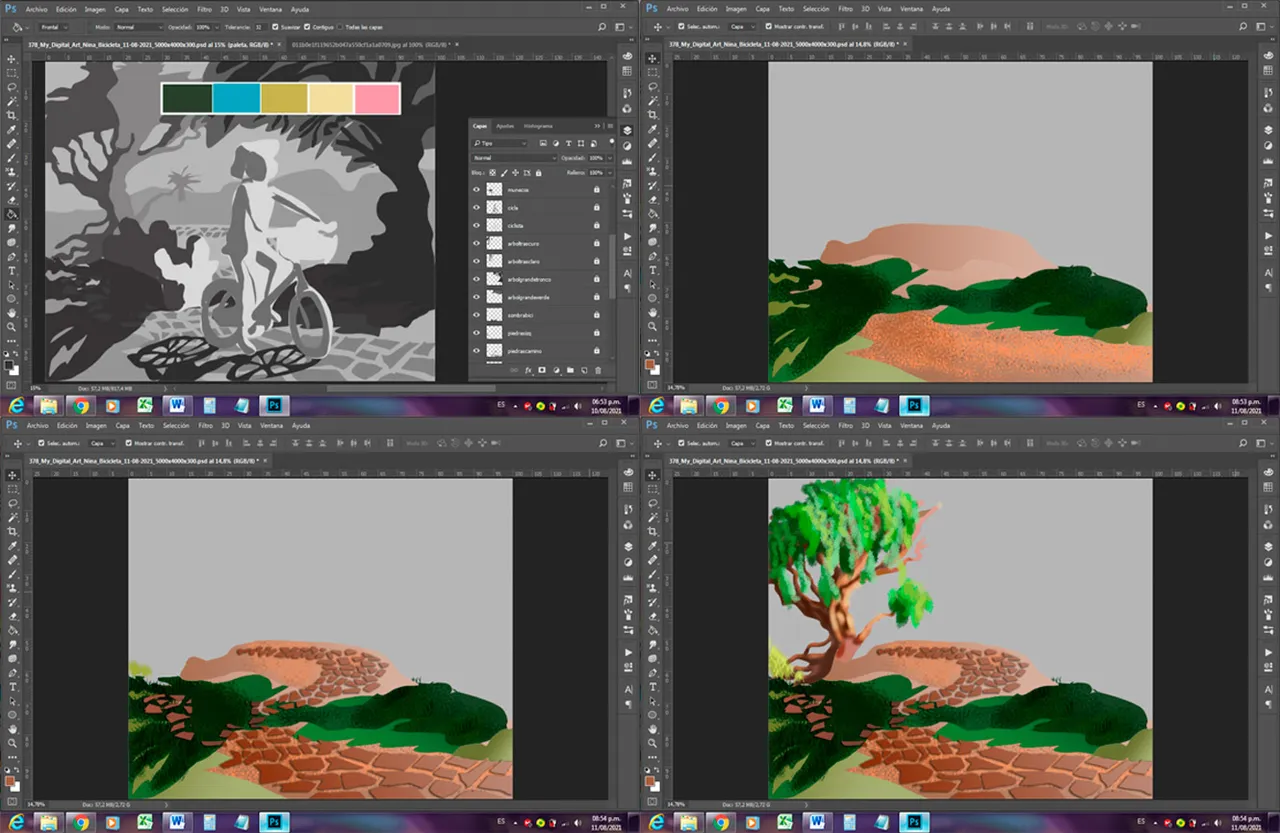Lock all on the Bloq row in Capas
The height and width of the screenshot is (833, 1280).
(538, 173)
